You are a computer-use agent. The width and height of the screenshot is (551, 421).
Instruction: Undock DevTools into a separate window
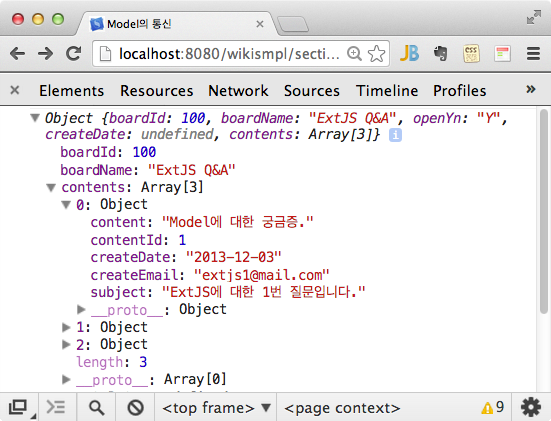click(x=18, y=408)
